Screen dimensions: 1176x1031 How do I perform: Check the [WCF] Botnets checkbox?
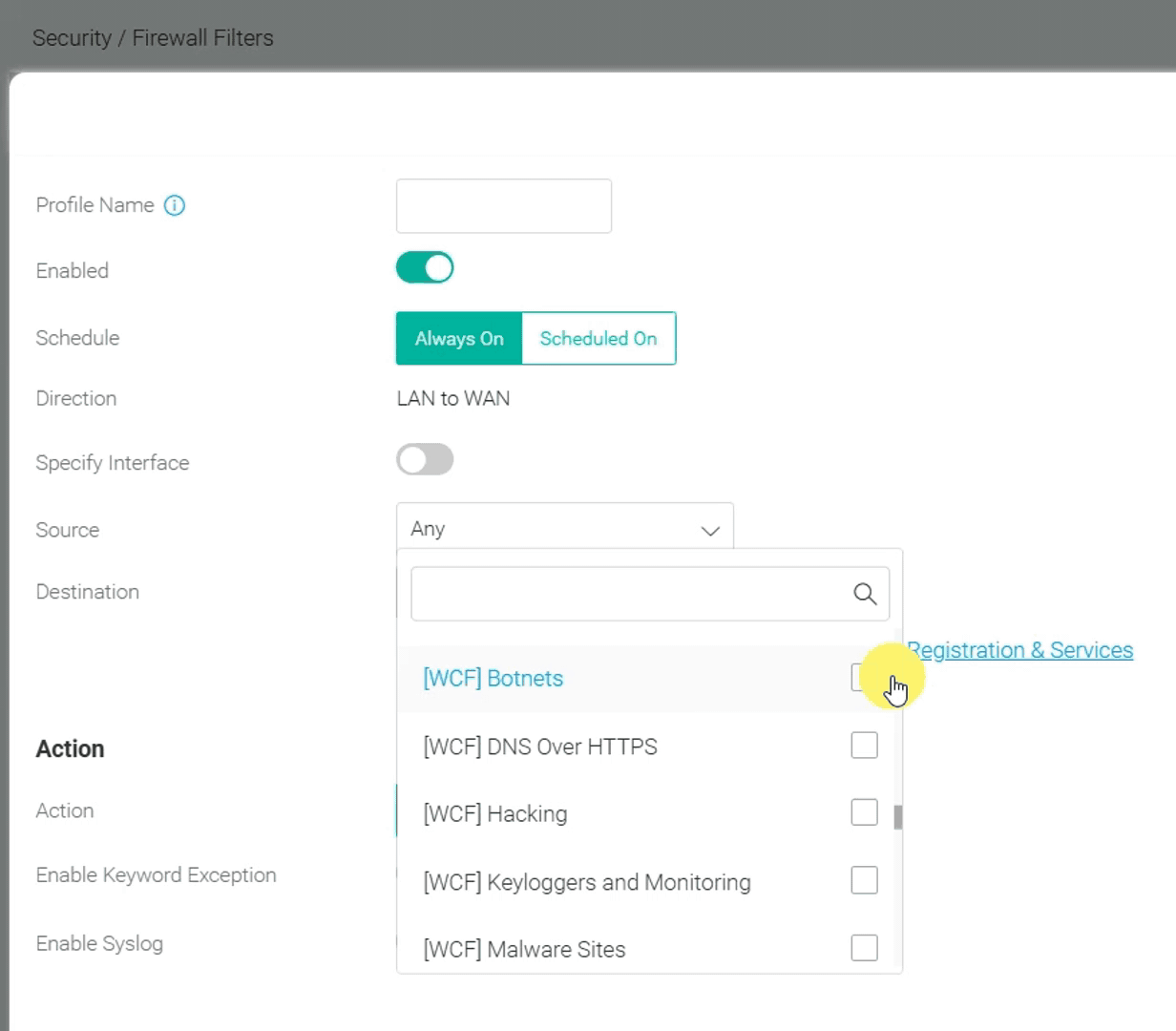click(x=863, y=678)
